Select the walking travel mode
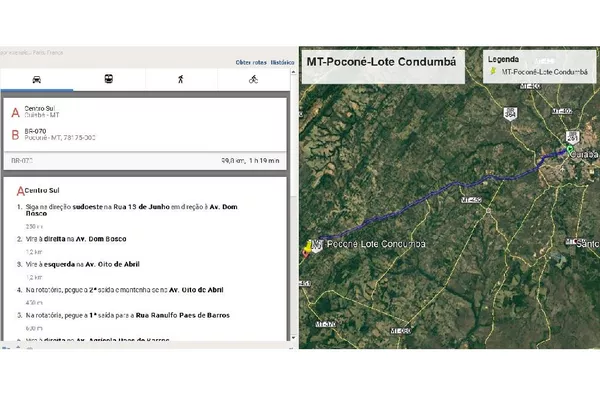This screenshot has width=600, height=396. pyautogui.click(x=181, y=79)
